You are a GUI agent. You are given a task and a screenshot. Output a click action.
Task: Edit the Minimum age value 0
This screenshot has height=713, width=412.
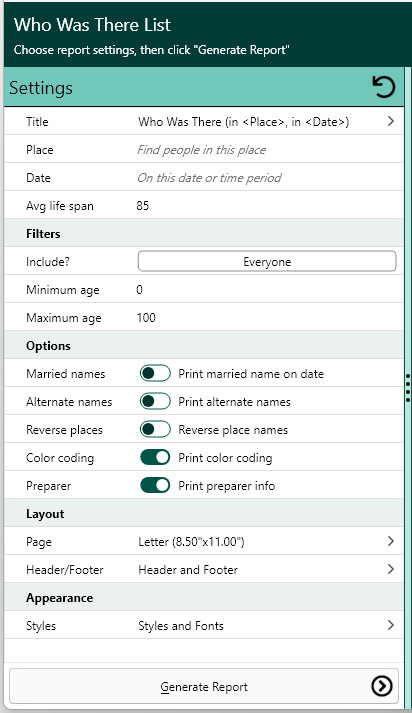pyautogui.click(x=139, y=290)
